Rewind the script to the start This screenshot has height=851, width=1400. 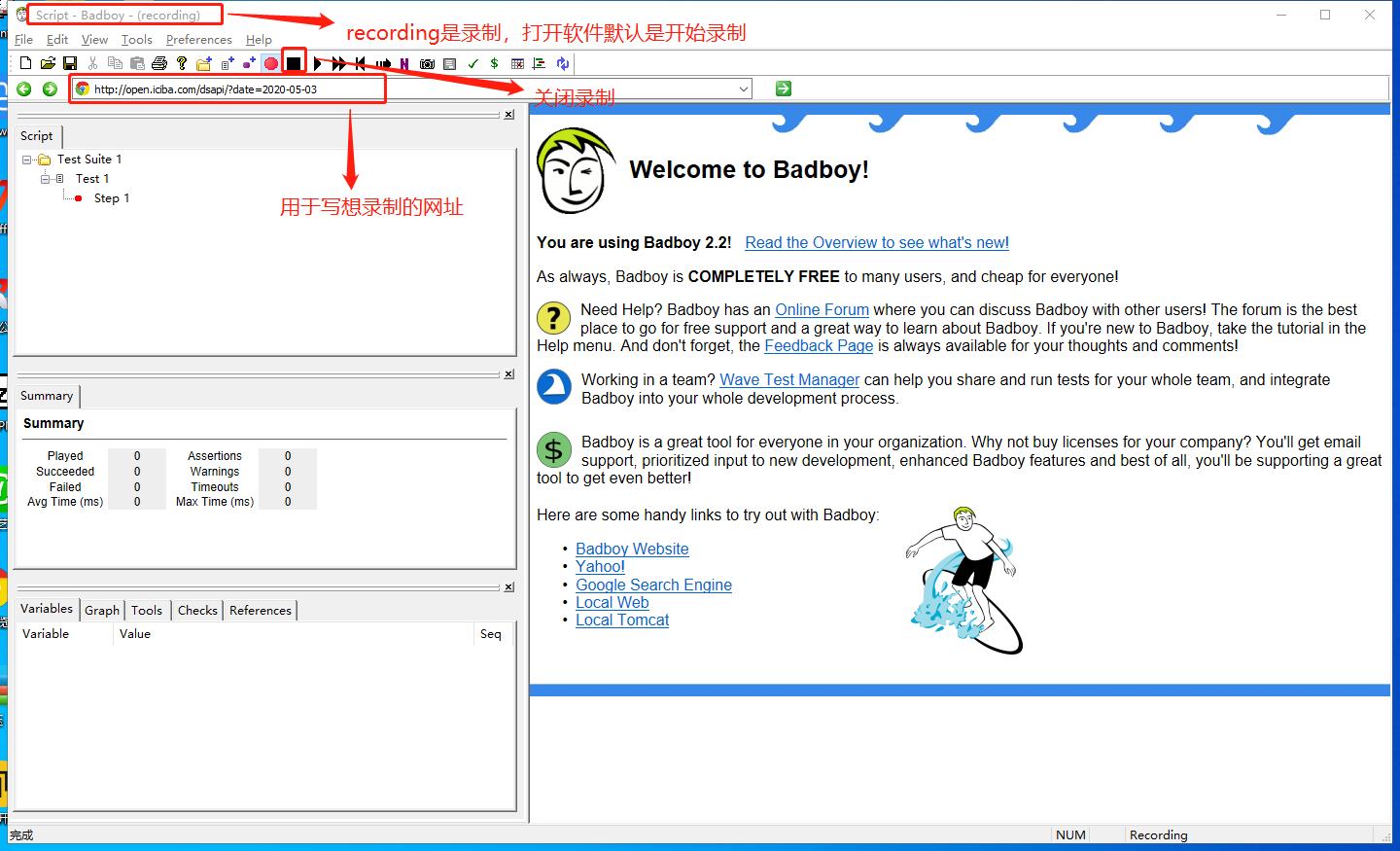click(x=360, y=63)
